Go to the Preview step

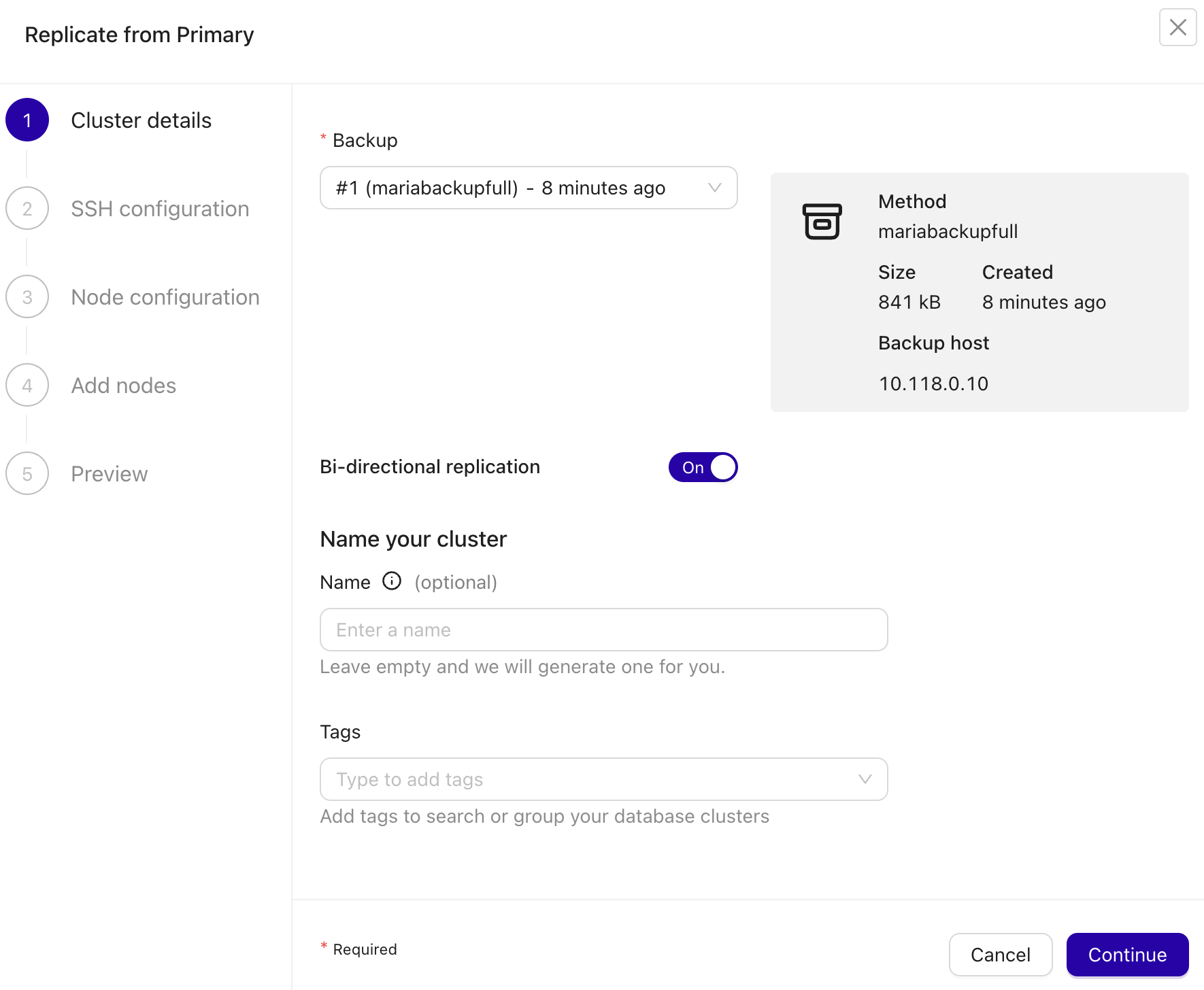click(109, 473)
